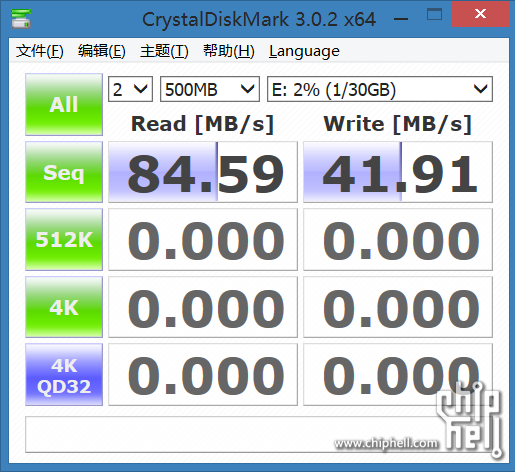Start the 512K test
Image resolution: width=515 pixels, height=472 pixels.
[x=64, y=239]
